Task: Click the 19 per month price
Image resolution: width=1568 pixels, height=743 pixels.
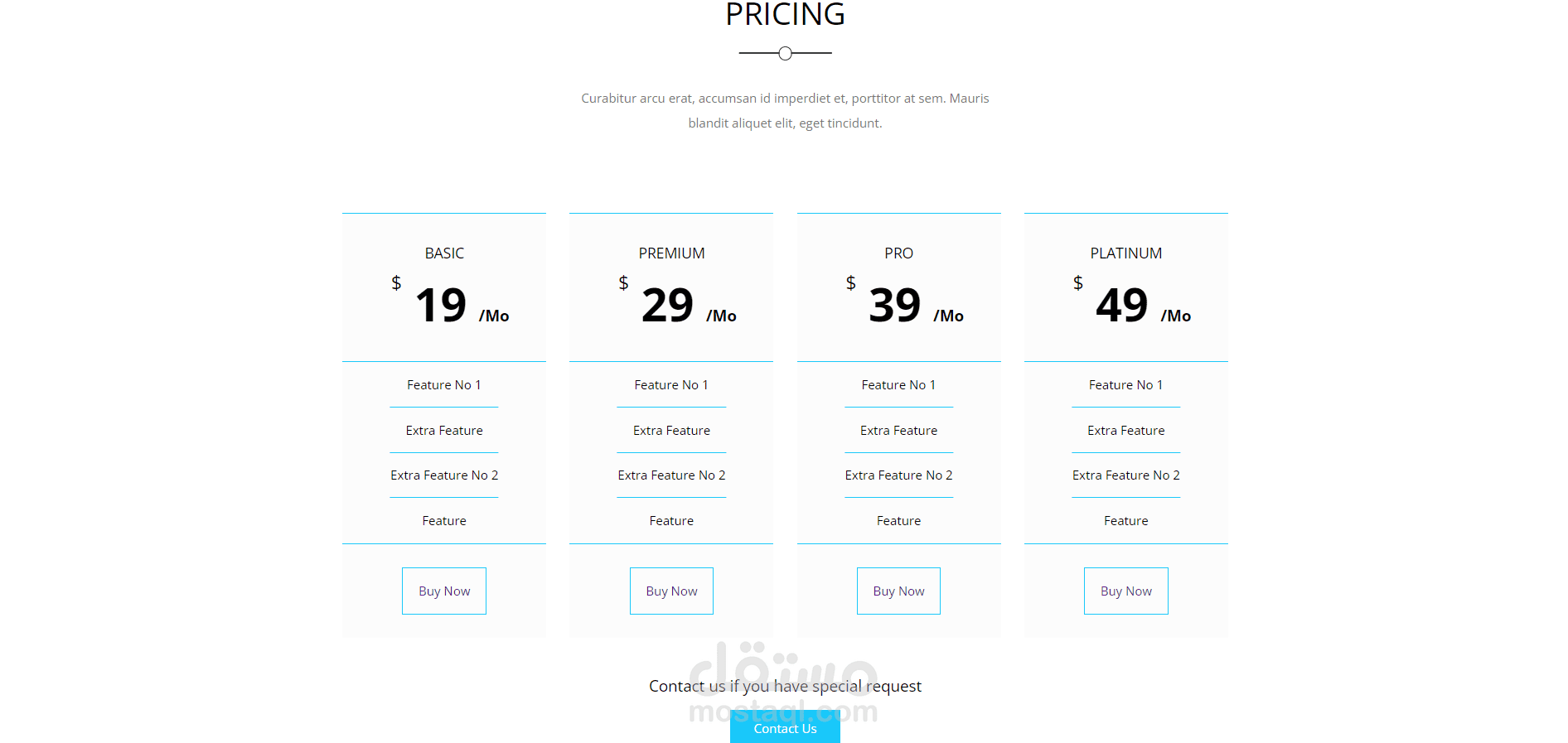Action: coord(442,306)
